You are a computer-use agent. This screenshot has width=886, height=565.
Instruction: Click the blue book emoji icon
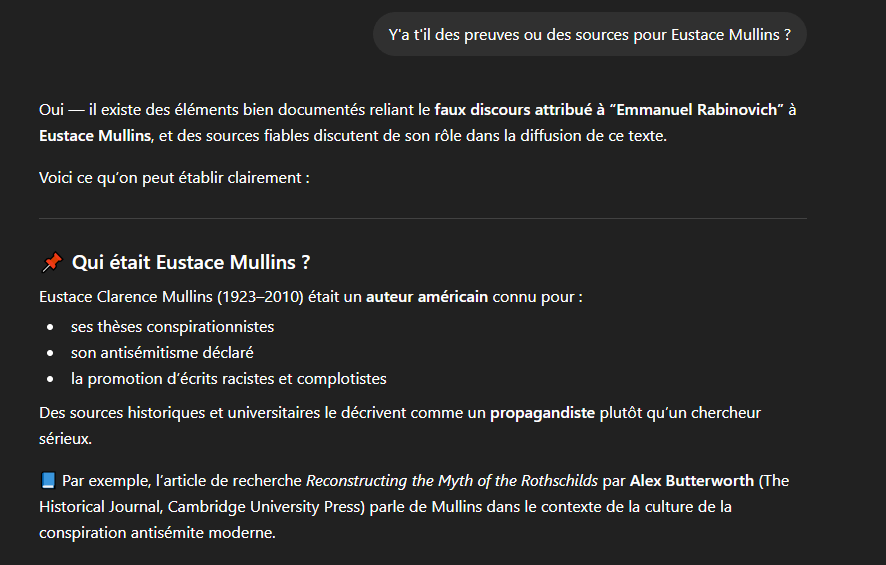(49, 481)
